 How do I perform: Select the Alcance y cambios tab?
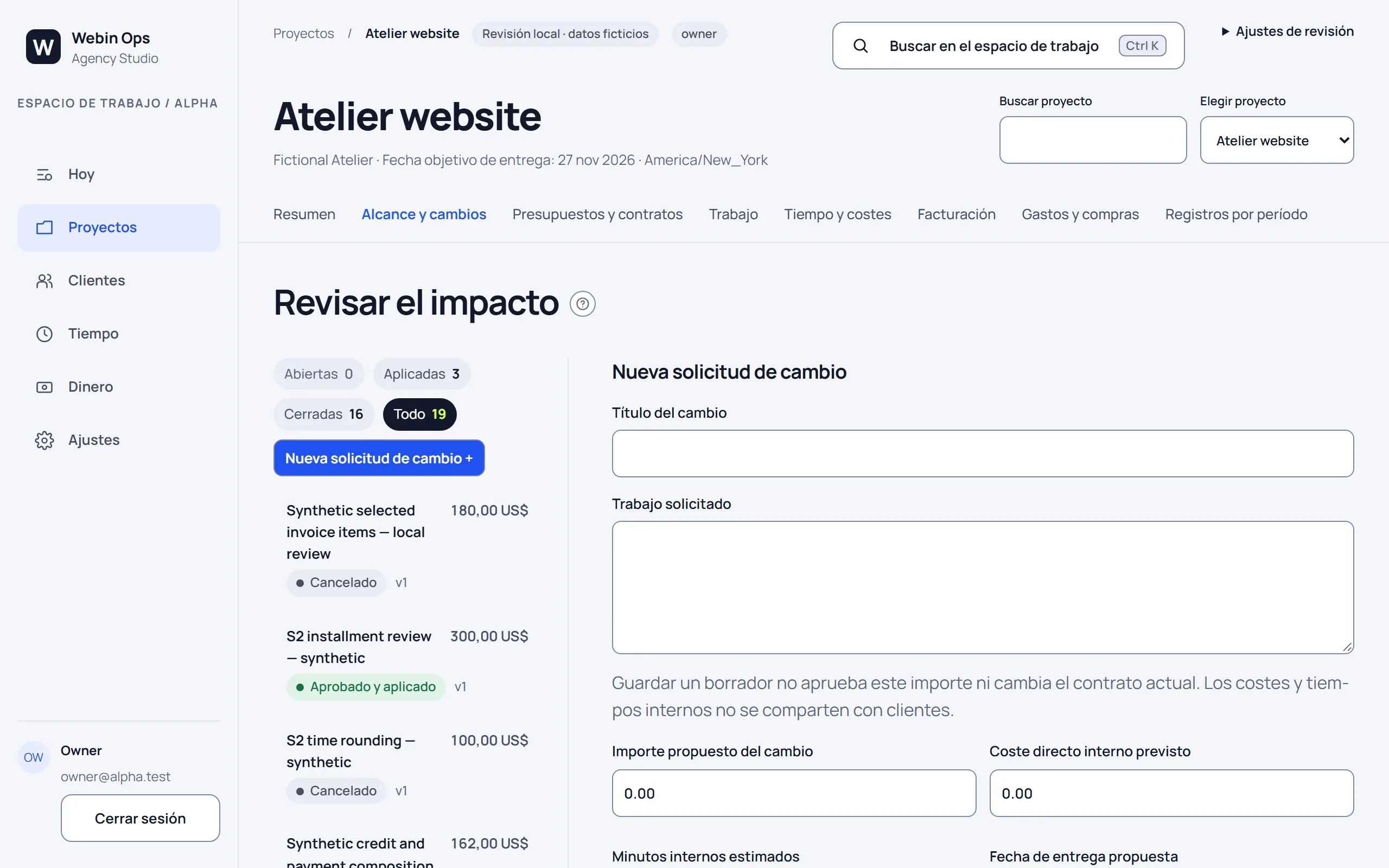pos(424,214)
